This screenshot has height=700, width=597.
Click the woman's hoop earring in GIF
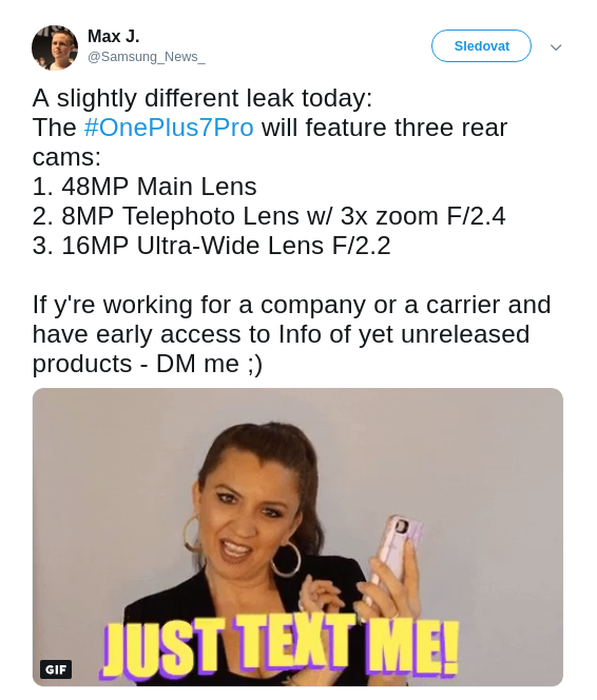point(286,559)
